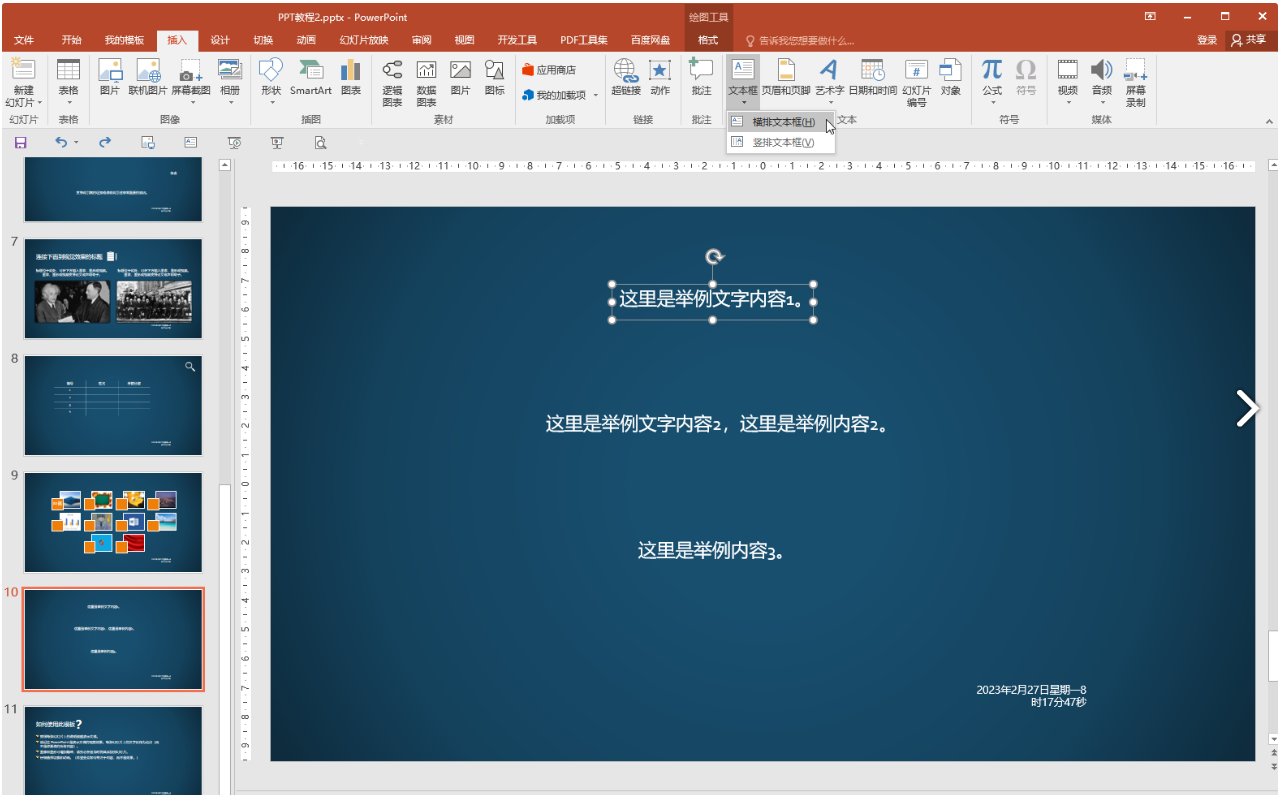This screenshot has width=1281, height=795.
Task: Click the 告诉我您想要做什么 search box
Action: pyautogui.click(x=800, y=41)
